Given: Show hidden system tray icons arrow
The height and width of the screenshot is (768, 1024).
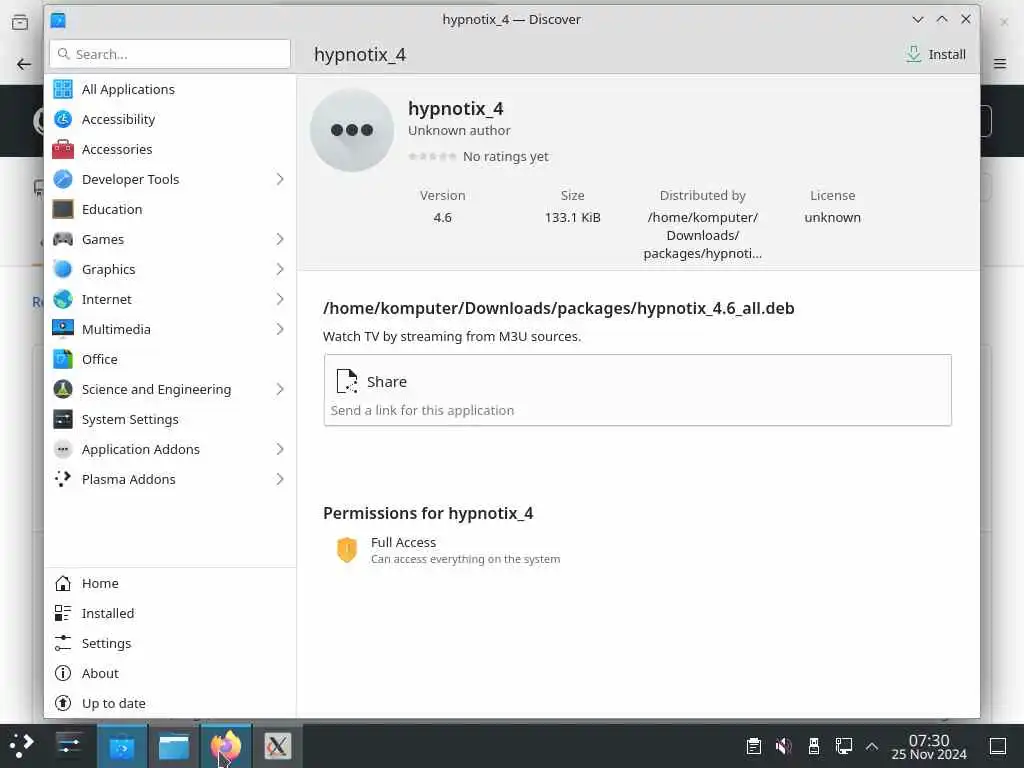Looking at the screenshot, I should click(x=872, y=746).
